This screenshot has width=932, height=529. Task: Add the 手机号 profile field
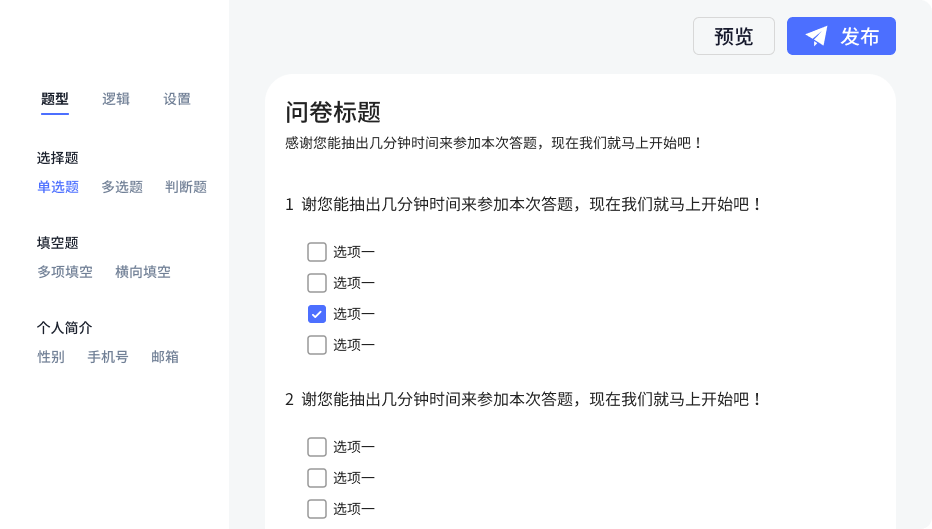pos(108,357)
